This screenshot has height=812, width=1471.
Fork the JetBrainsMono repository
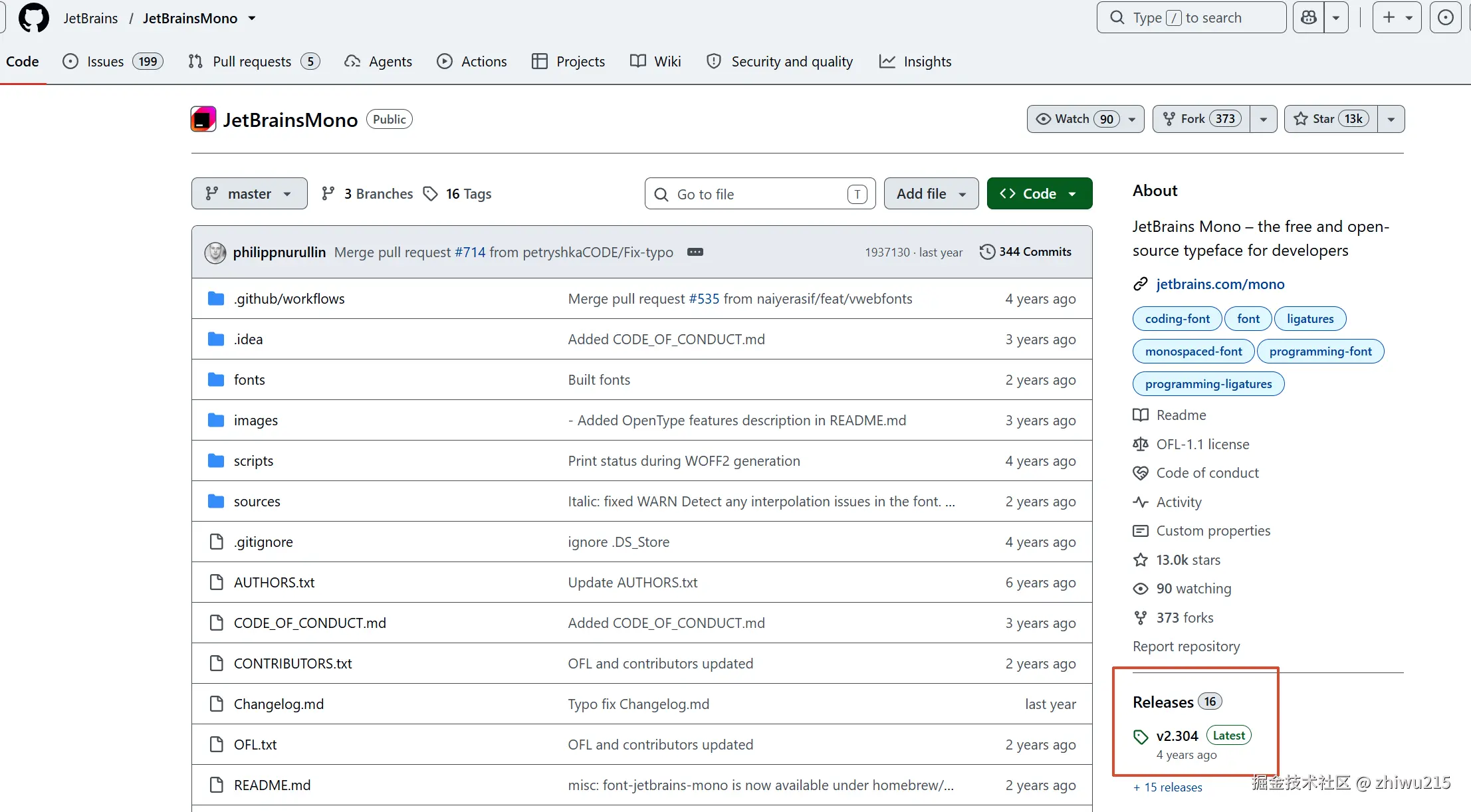[1202, 119]
